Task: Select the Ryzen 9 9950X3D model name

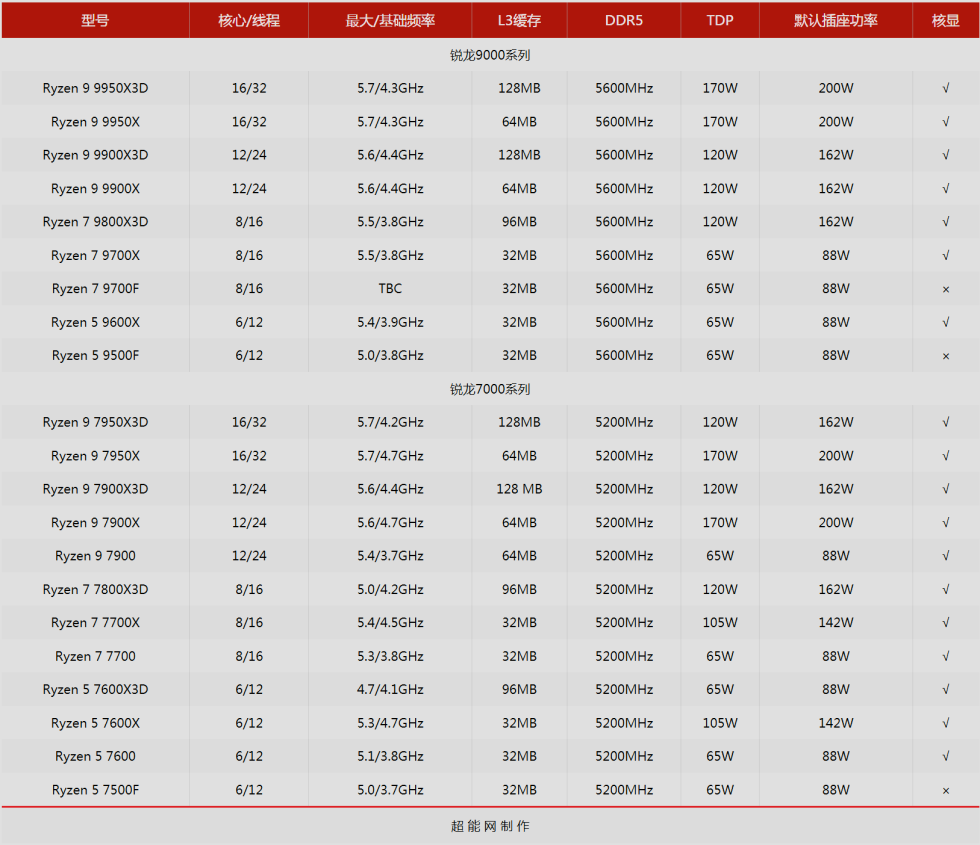Action: [x=95, y=88]
